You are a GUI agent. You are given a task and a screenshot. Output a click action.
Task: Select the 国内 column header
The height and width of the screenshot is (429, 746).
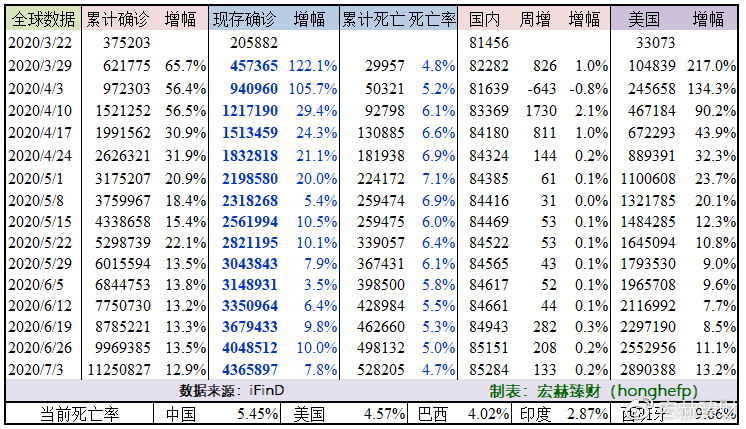pos(486,19)
